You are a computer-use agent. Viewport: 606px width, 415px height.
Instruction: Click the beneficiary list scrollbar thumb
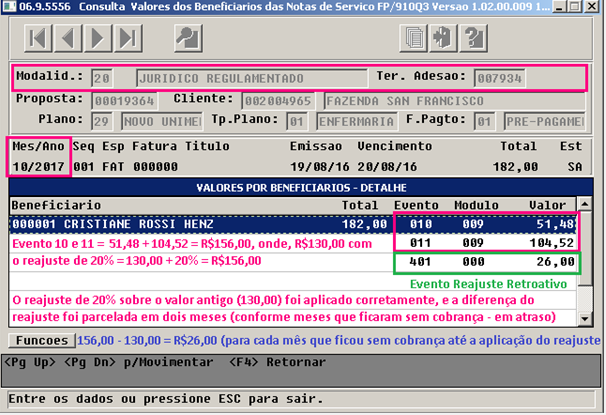point(585,248)
